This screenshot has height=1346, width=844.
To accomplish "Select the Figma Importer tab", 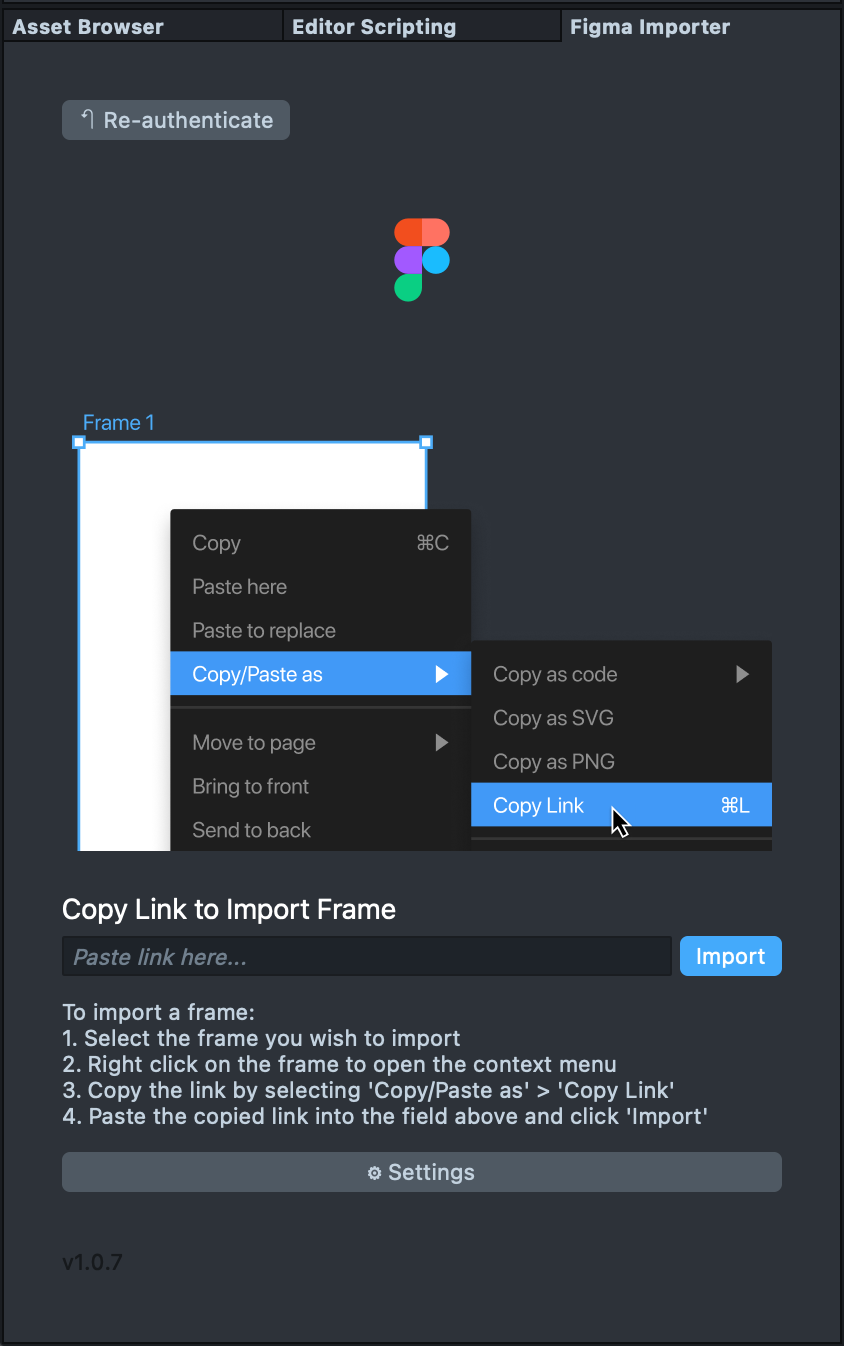I will 650,27.
